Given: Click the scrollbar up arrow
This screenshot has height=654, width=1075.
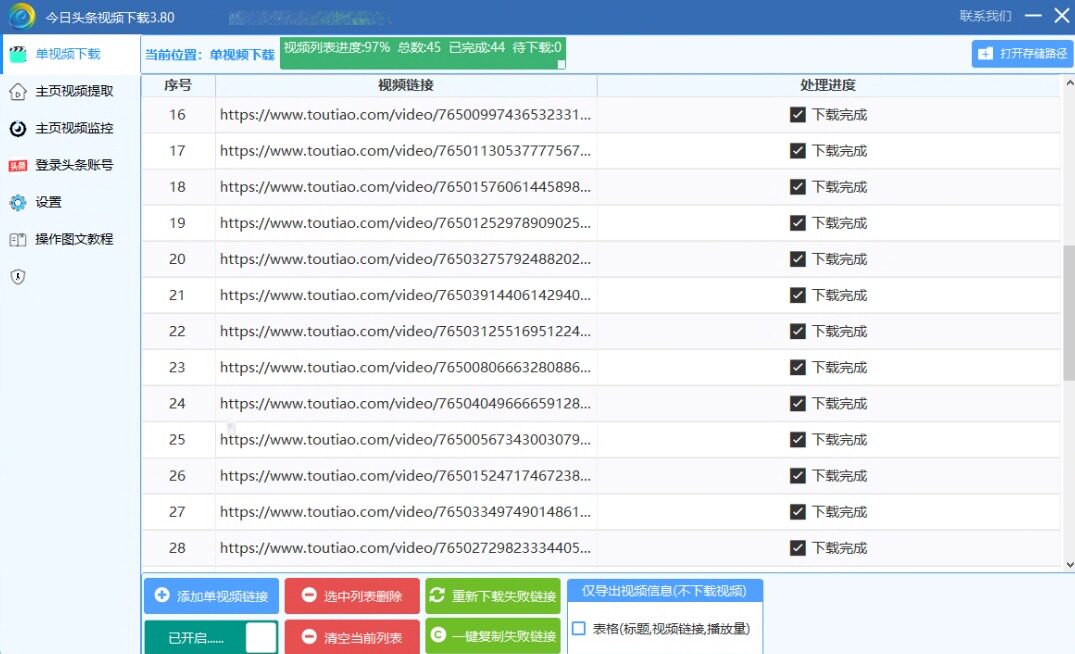Looking at the screenshot, I should [x=1069, y=83].
